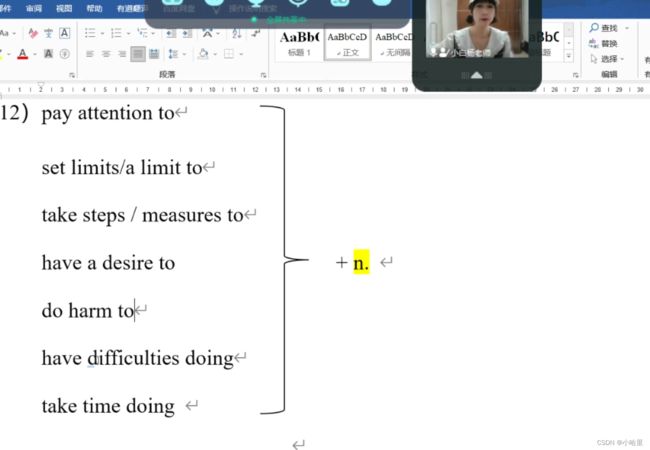Click the shading paint bucket icon
650x450 pixels.
pyautogui.click(x=203, y=53)
